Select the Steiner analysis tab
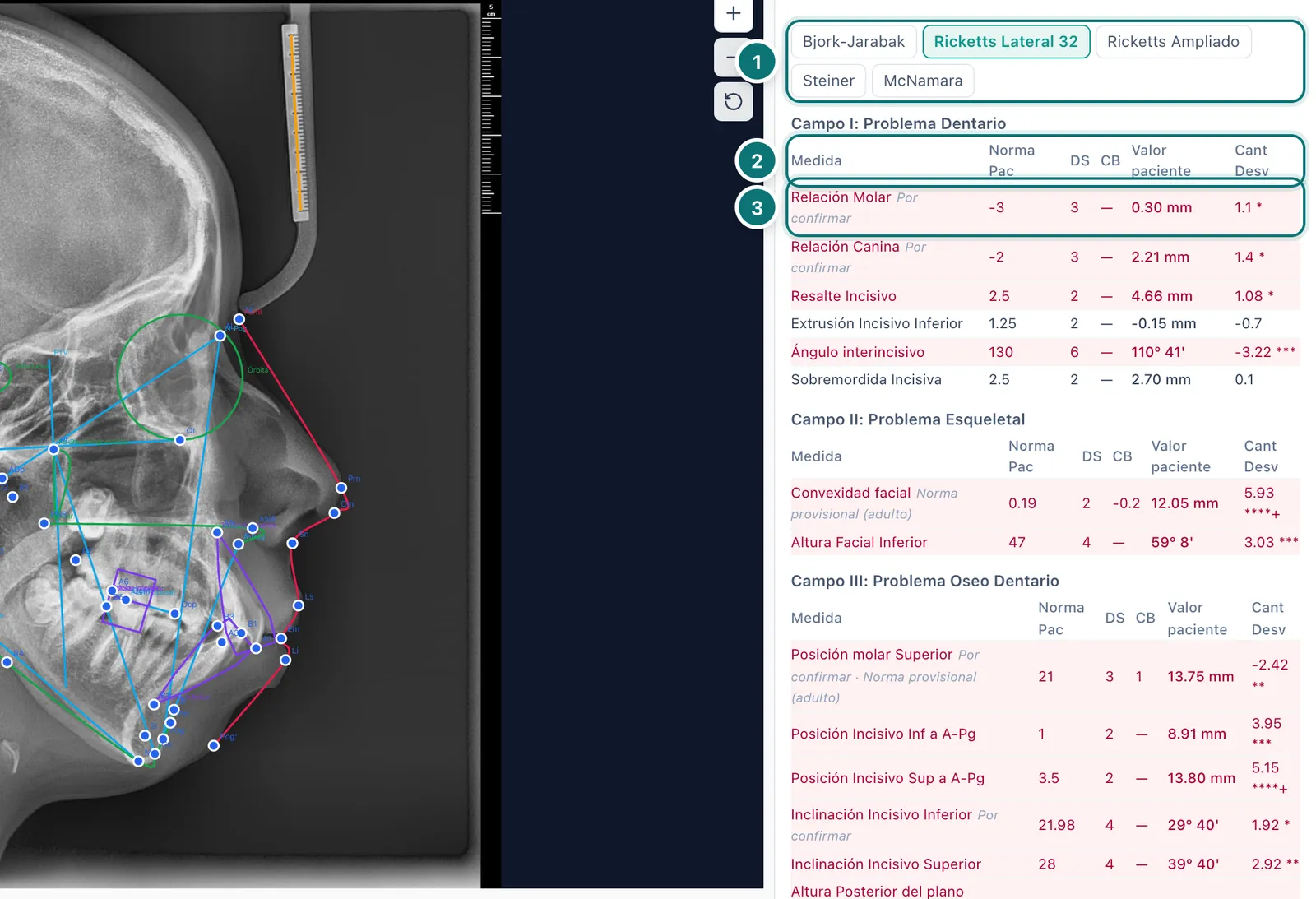Image resolution: width=1316 pixels, height=899 pixels. pyautogui.click(x=828, y=81)
